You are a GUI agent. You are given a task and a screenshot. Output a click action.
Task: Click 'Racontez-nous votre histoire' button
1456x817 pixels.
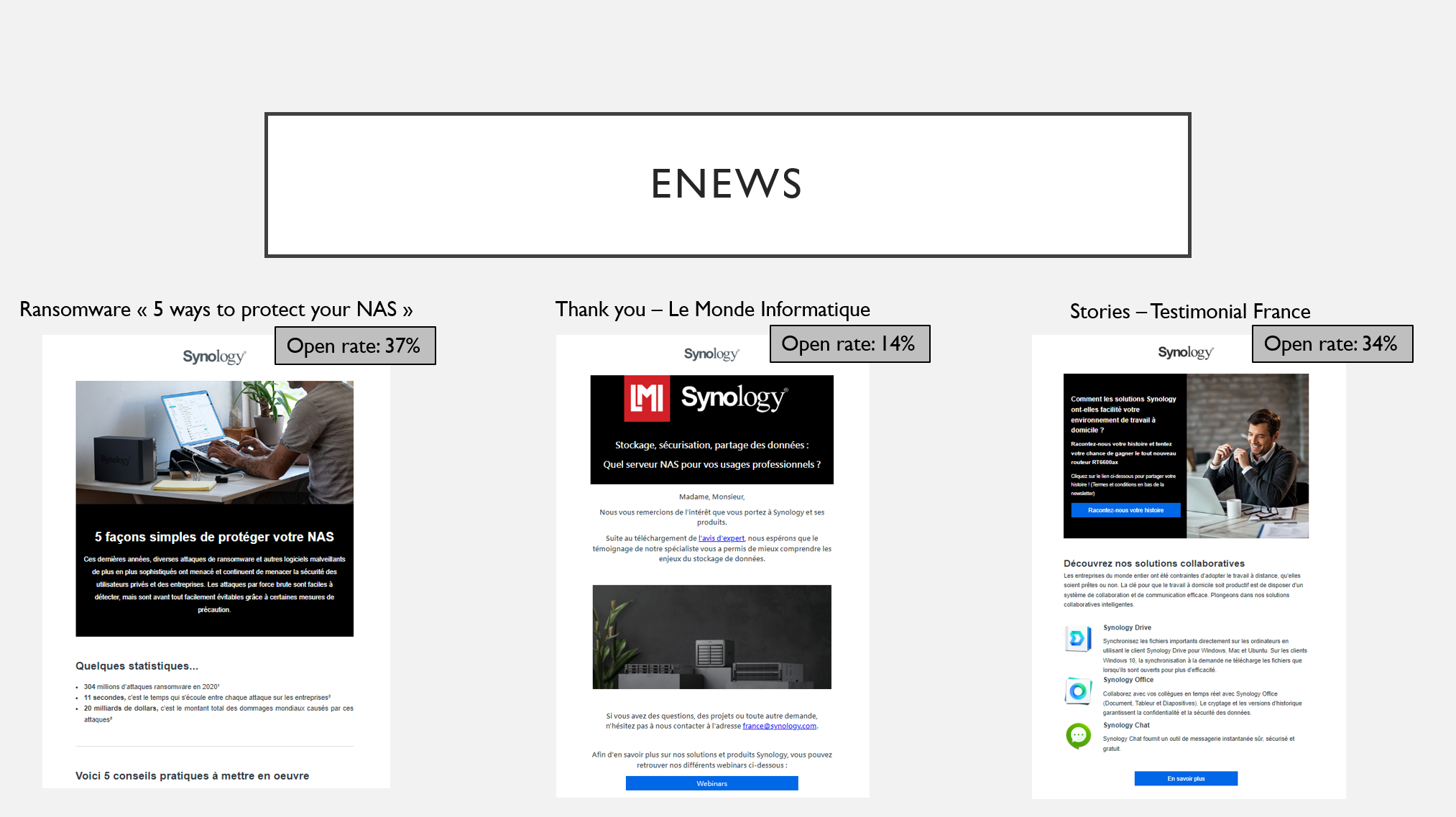coord(1125,510)
